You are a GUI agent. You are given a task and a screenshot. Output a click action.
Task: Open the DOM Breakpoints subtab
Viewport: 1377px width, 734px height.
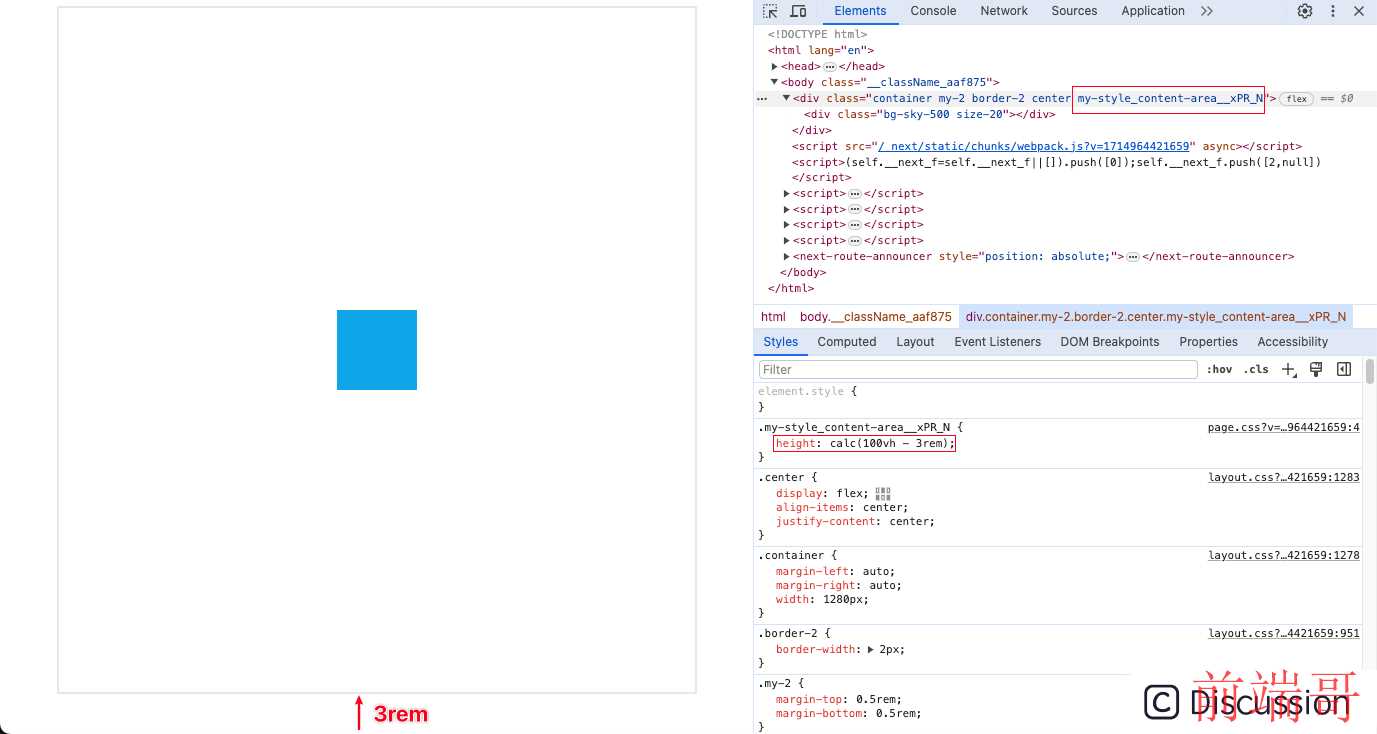pos(1110,342)
